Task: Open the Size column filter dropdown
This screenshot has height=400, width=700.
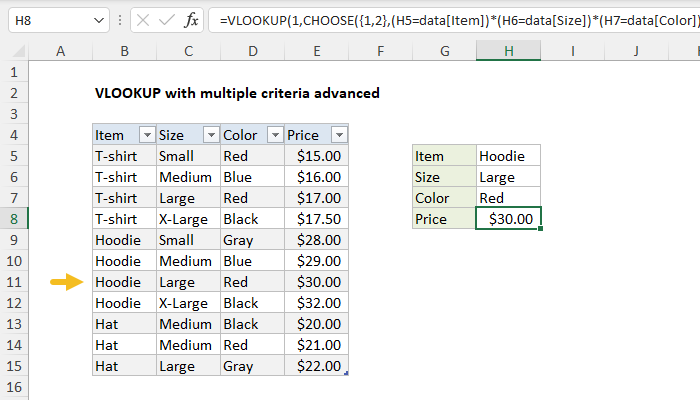Action: 210,135
